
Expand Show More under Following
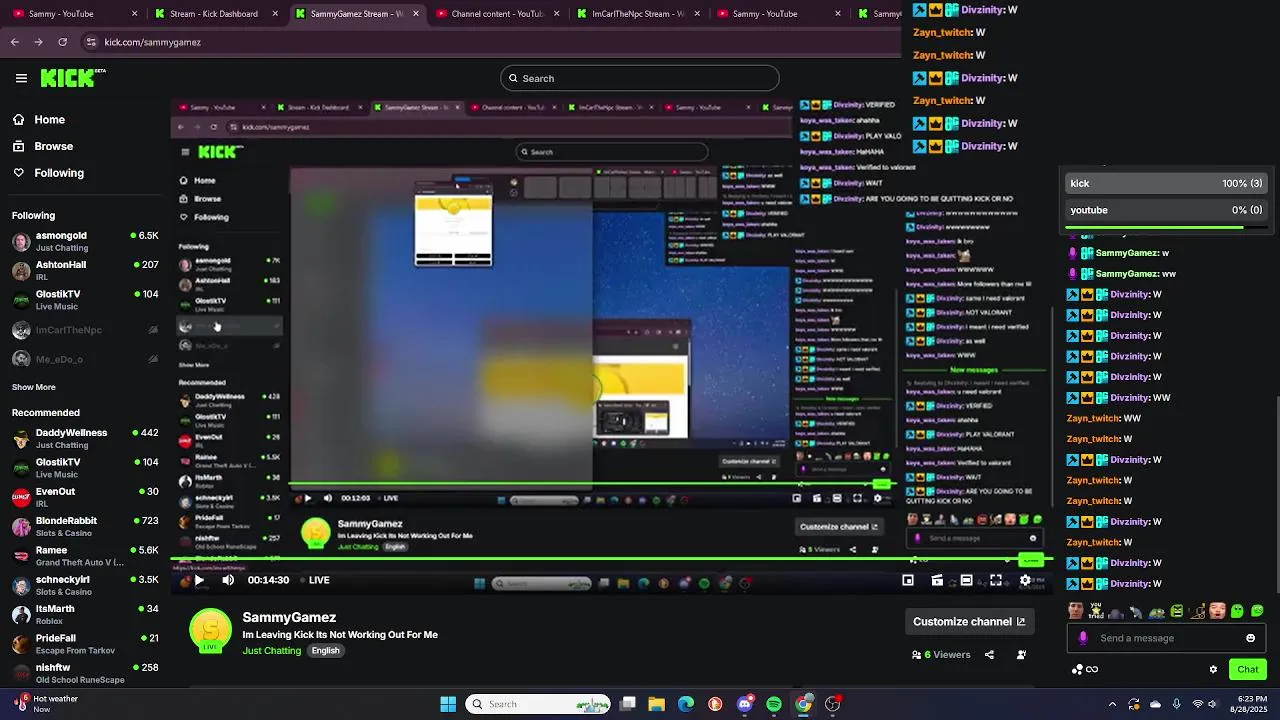pyautogui.click(x=34, y=387)
